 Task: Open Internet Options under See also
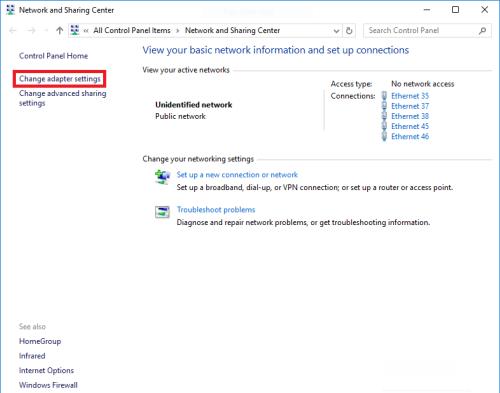pos(46,370)
